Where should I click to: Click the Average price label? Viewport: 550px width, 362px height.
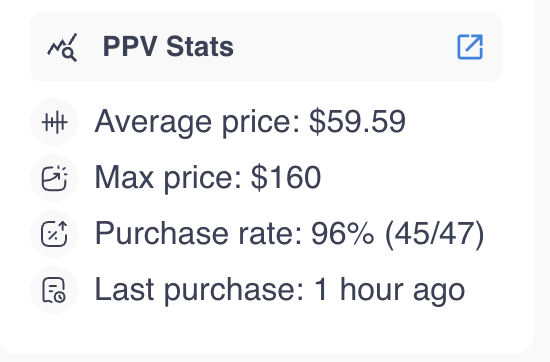[198, 122]
